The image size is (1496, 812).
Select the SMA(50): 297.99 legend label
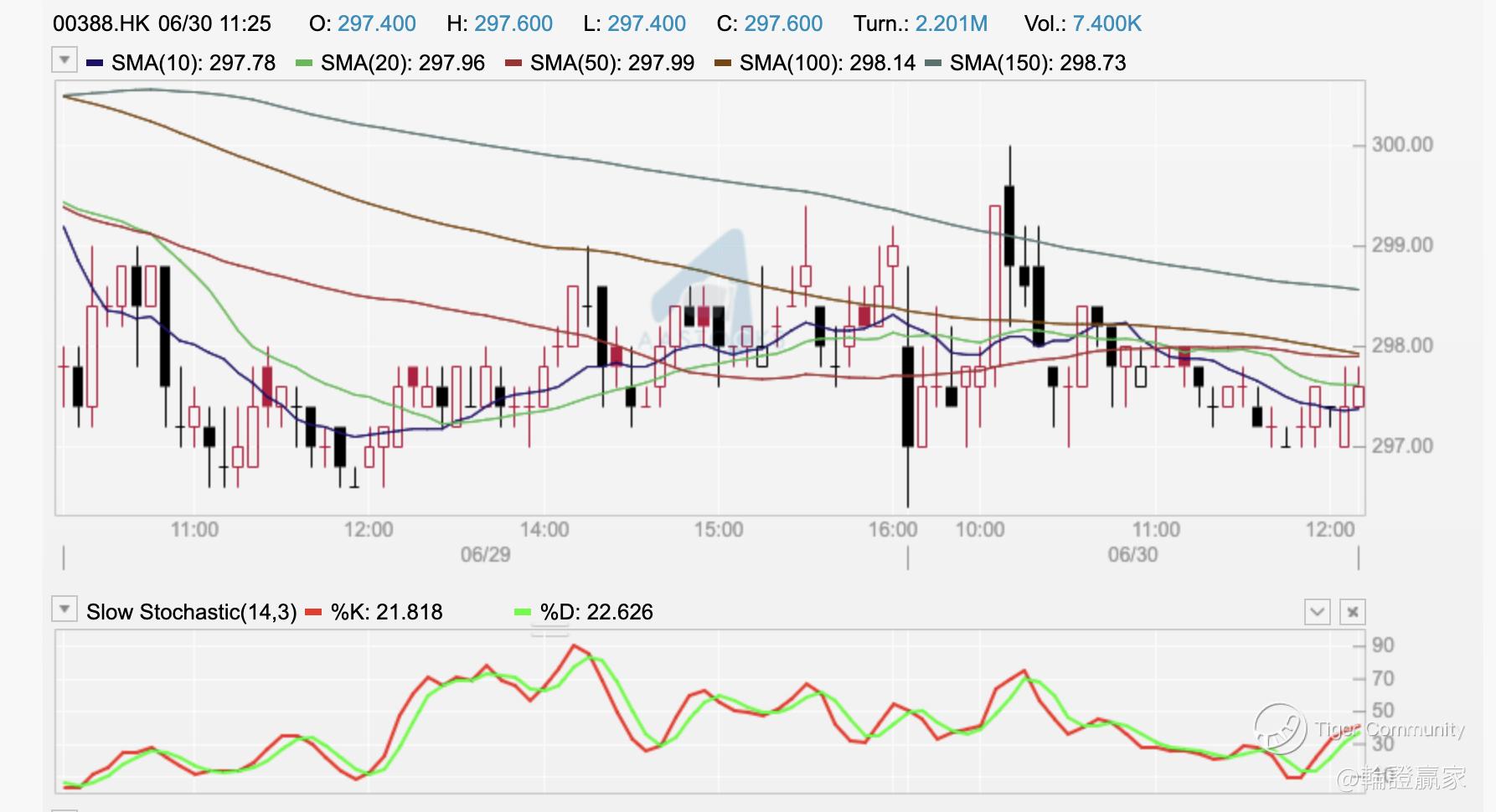612,63
